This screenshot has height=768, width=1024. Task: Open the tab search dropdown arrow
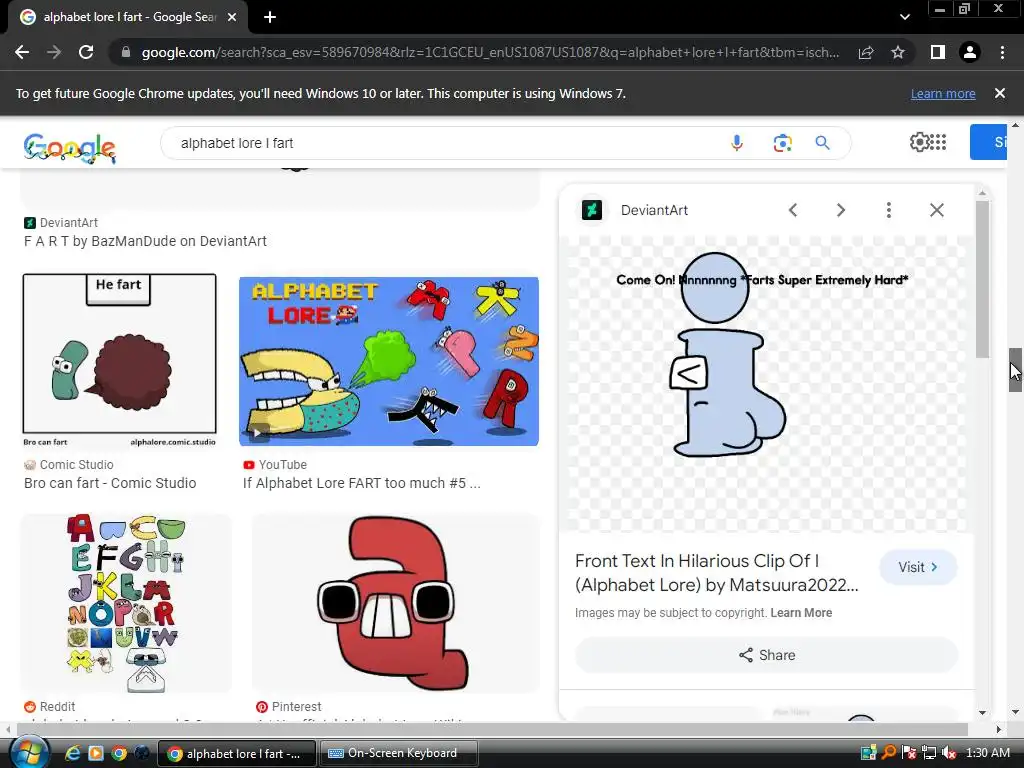[904, 17]
